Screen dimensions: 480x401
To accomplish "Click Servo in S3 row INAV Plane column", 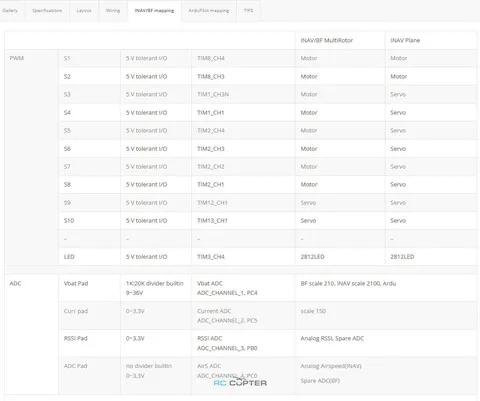I will tap(398, 95).
